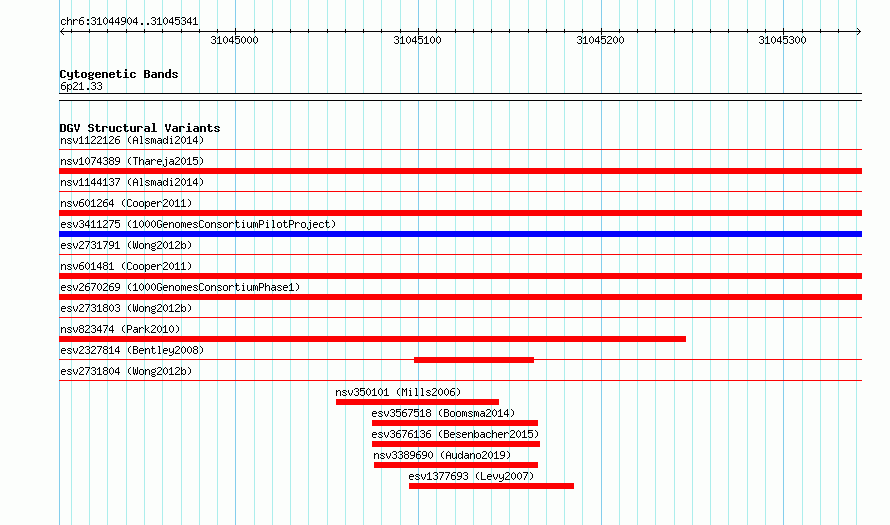Click the red esv3567518 variant bar

pos(455,423)
